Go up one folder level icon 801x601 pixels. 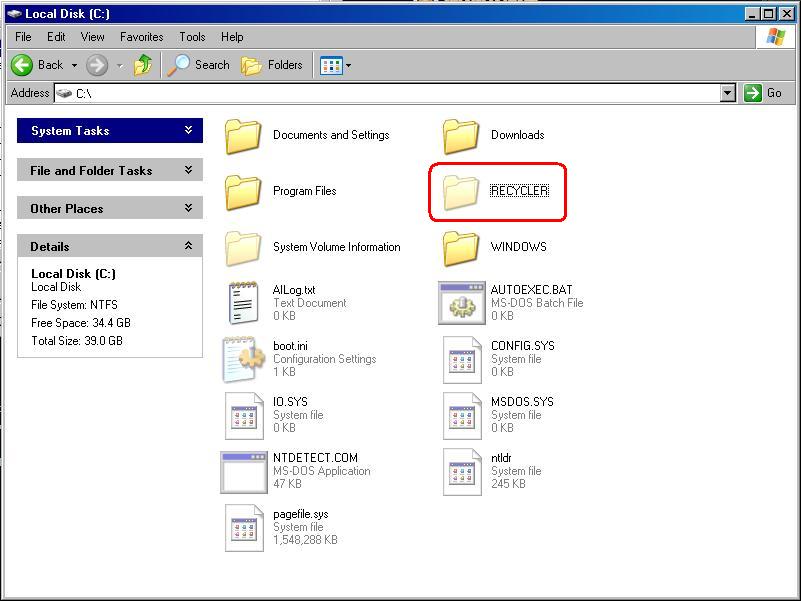(x=143, y=65)
